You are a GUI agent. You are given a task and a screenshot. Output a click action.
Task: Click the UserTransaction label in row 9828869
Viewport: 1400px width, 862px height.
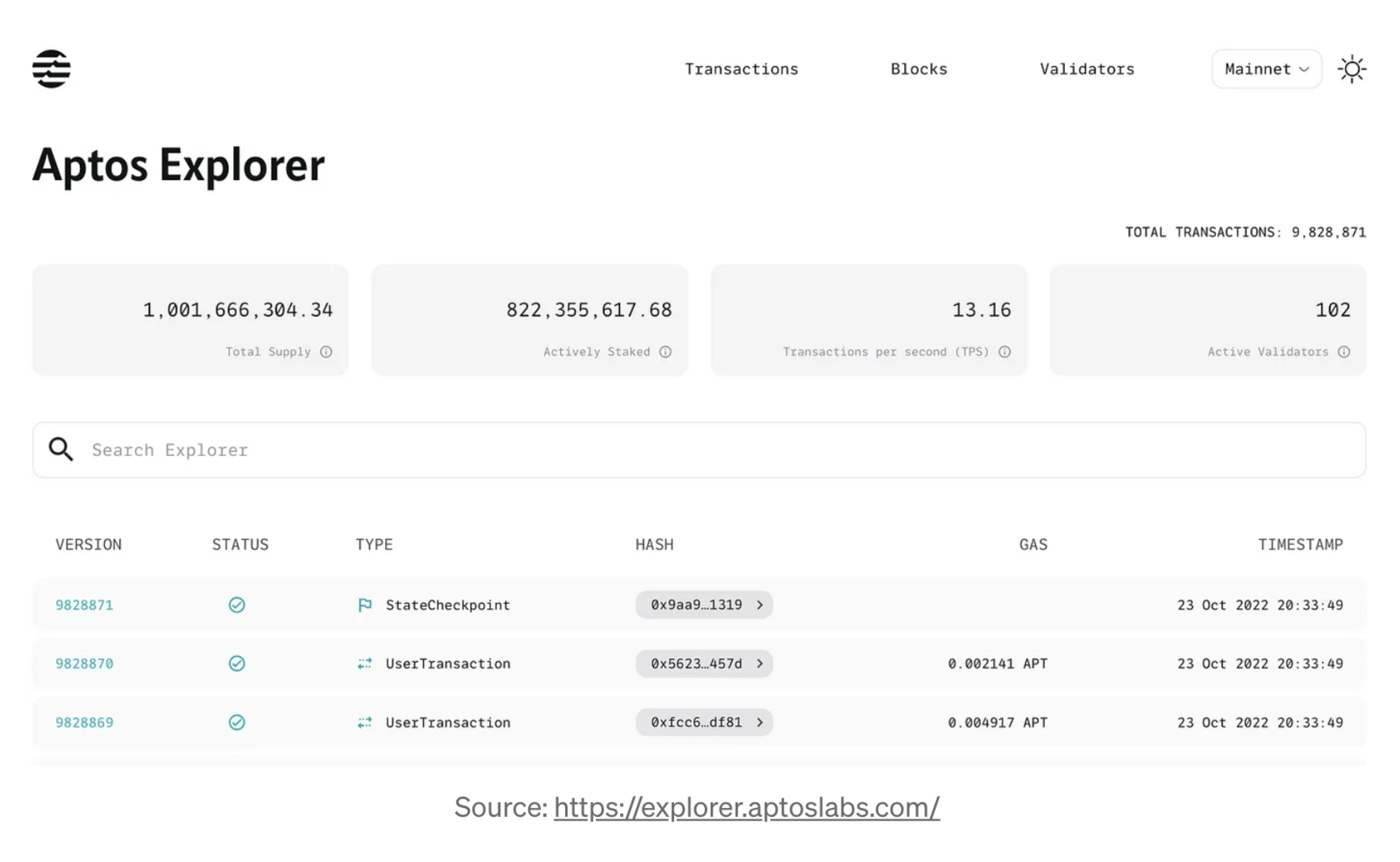coord(447,723)
